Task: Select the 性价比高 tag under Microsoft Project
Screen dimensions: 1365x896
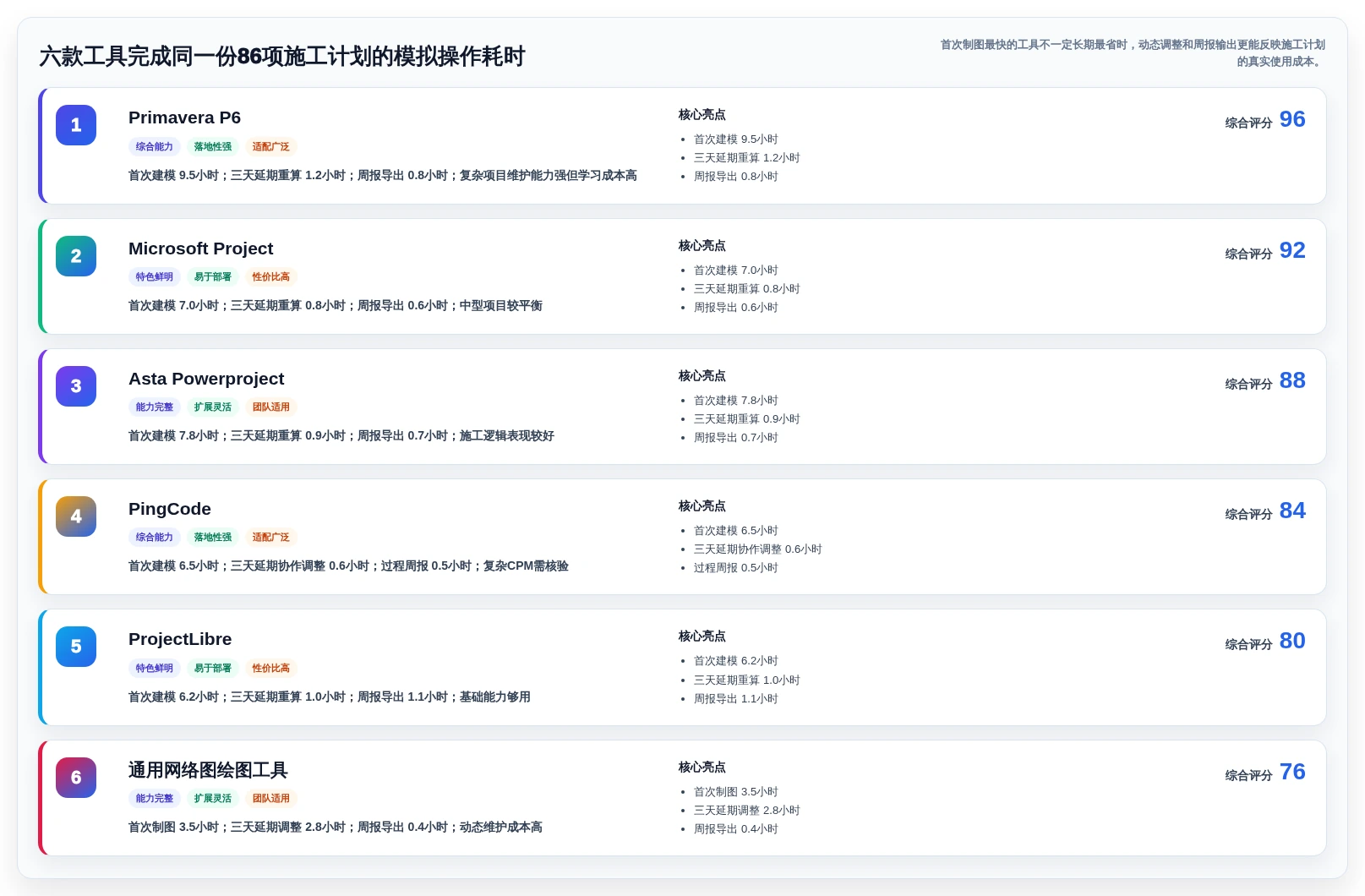Action: pos(271,276)
